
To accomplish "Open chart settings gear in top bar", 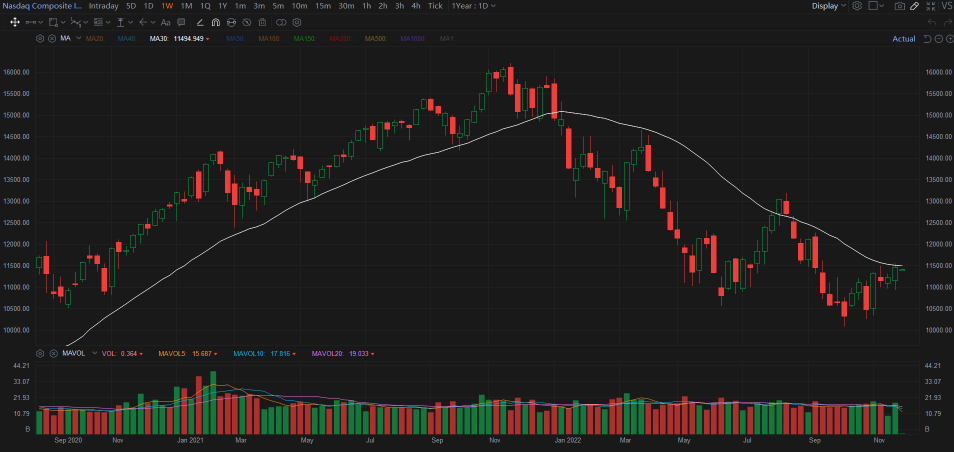I will [x=857, y=5].
